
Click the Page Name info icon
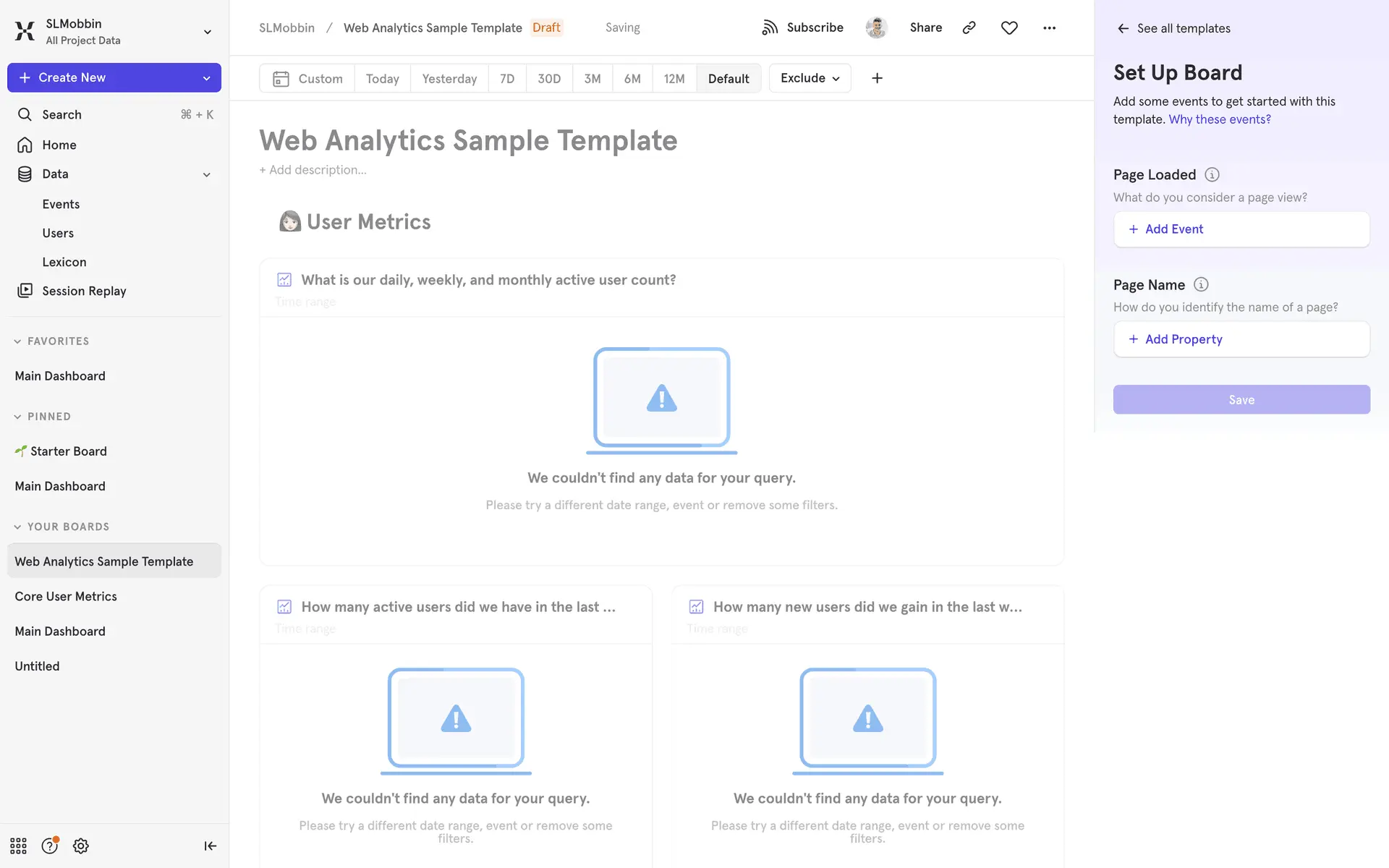click(x=1201, y=284)
